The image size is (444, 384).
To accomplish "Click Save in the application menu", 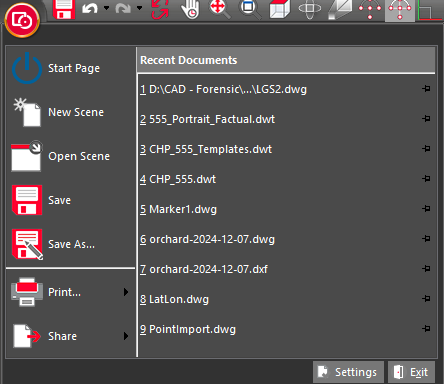I will click(71, 200).
